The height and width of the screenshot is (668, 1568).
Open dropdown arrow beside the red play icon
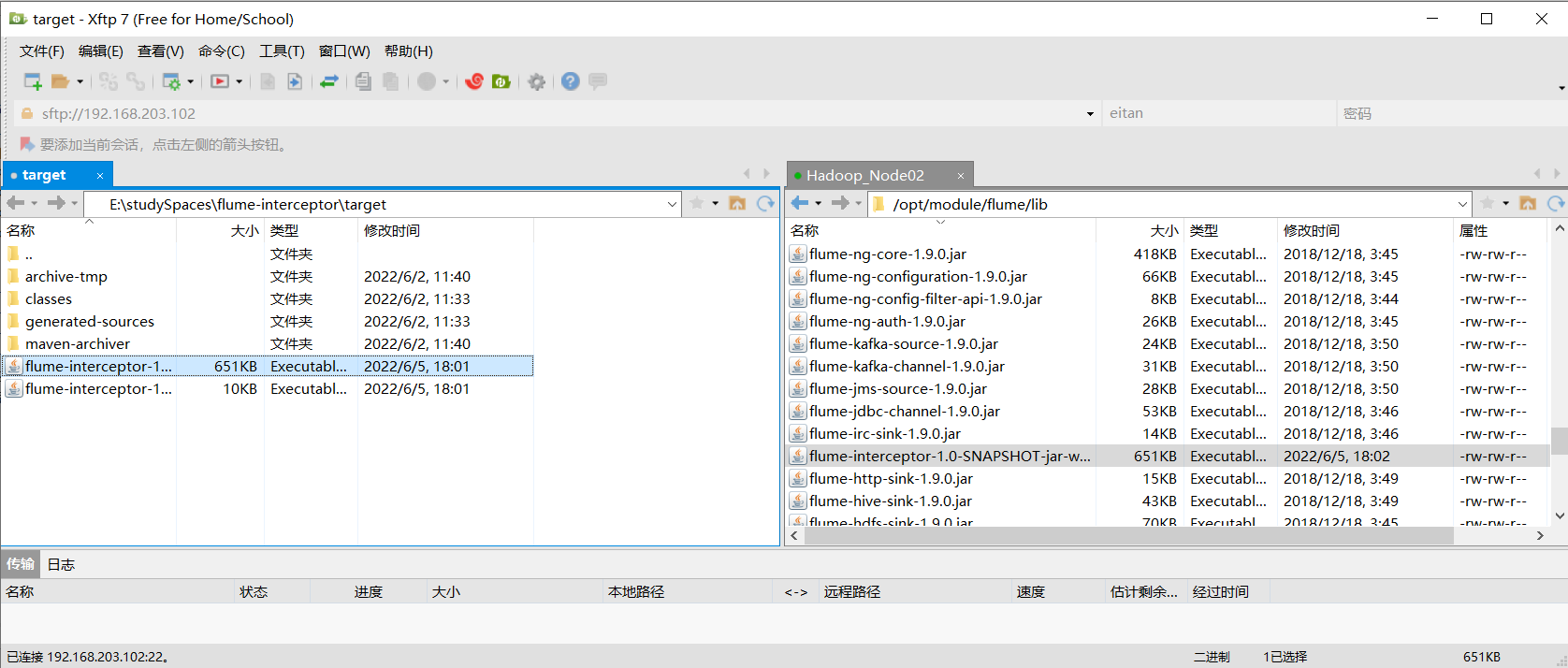(239, 81)
